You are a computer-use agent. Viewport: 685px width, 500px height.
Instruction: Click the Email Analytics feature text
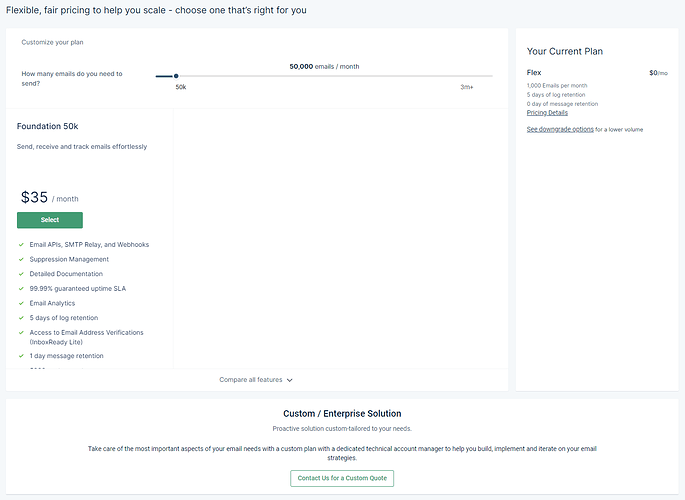[x=52, y=303]
